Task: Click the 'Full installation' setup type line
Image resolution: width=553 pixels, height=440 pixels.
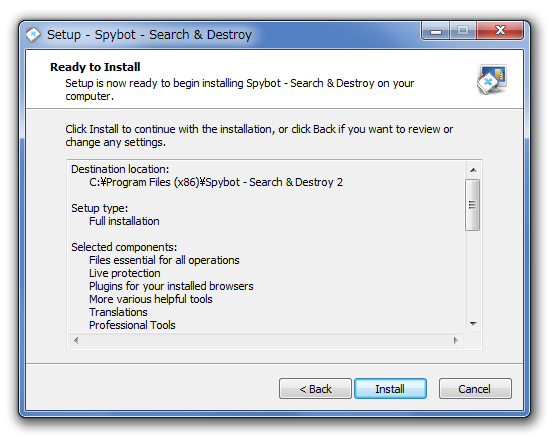Action: 124,221
